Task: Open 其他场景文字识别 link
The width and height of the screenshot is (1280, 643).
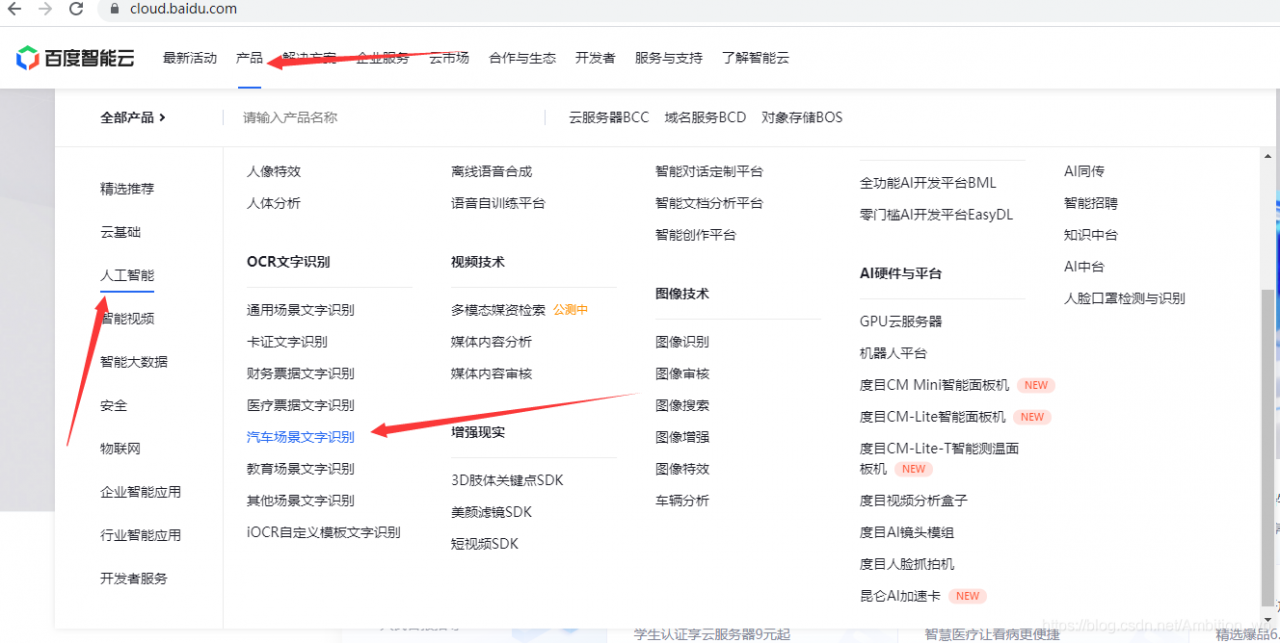Action: click(x=300, y=500)
